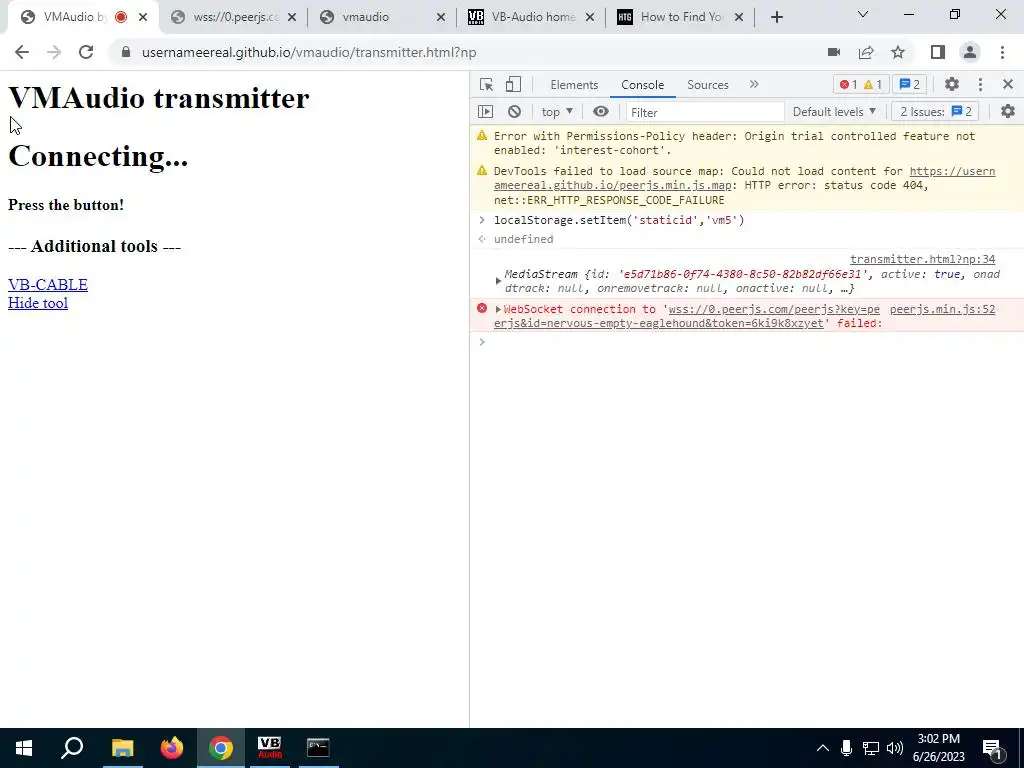Open volume control in system tray

[895, 748]
